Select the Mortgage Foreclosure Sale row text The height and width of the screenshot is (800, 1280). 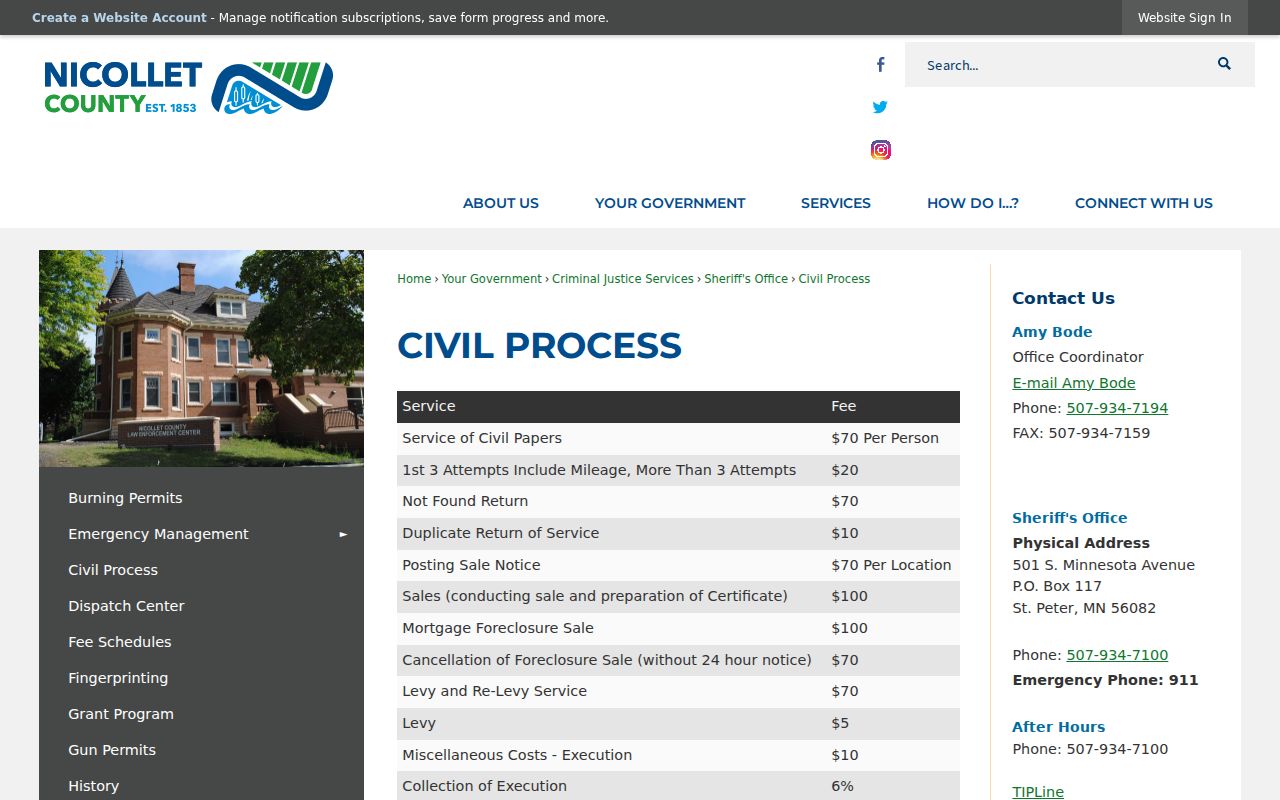pos(498,628)
